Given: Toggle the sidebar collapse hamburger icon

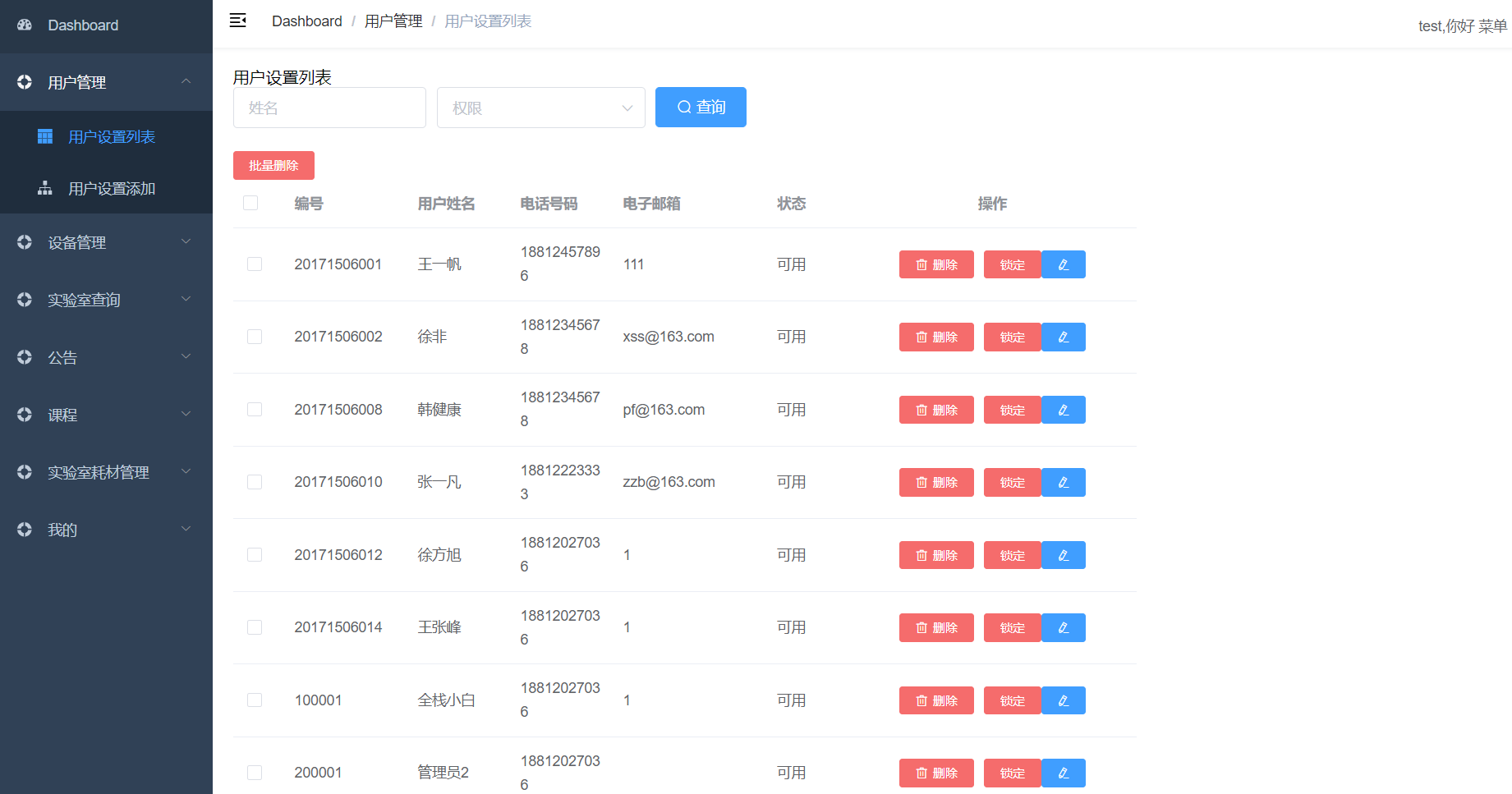Looking at the screenshot, I should 238,21.
